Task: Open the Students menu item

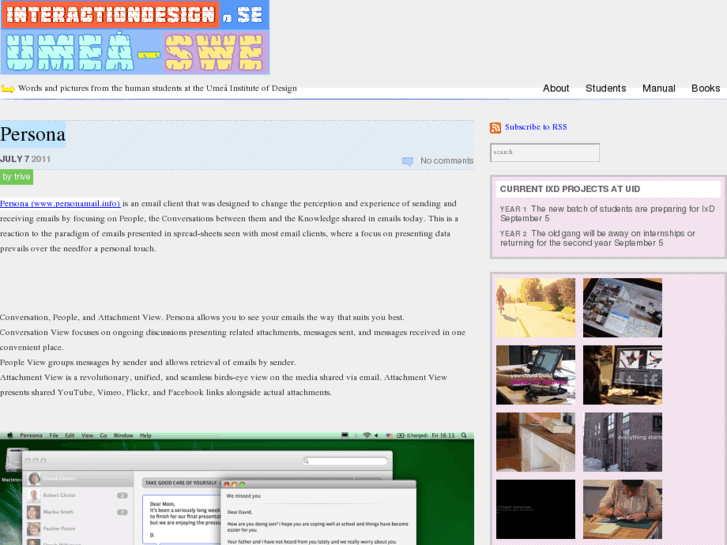Action: point(606,88)
